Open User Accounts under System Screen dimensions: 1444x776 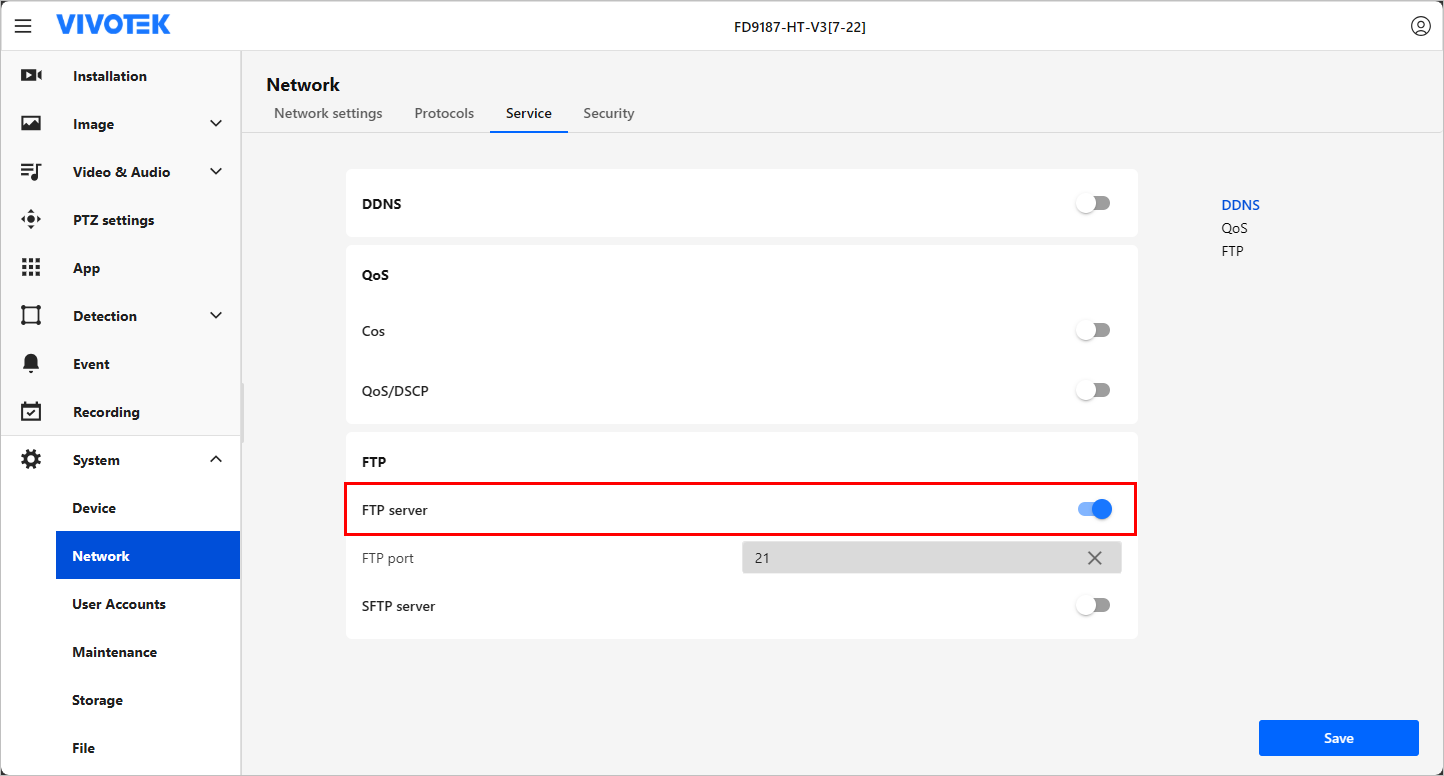click(119, 604)
